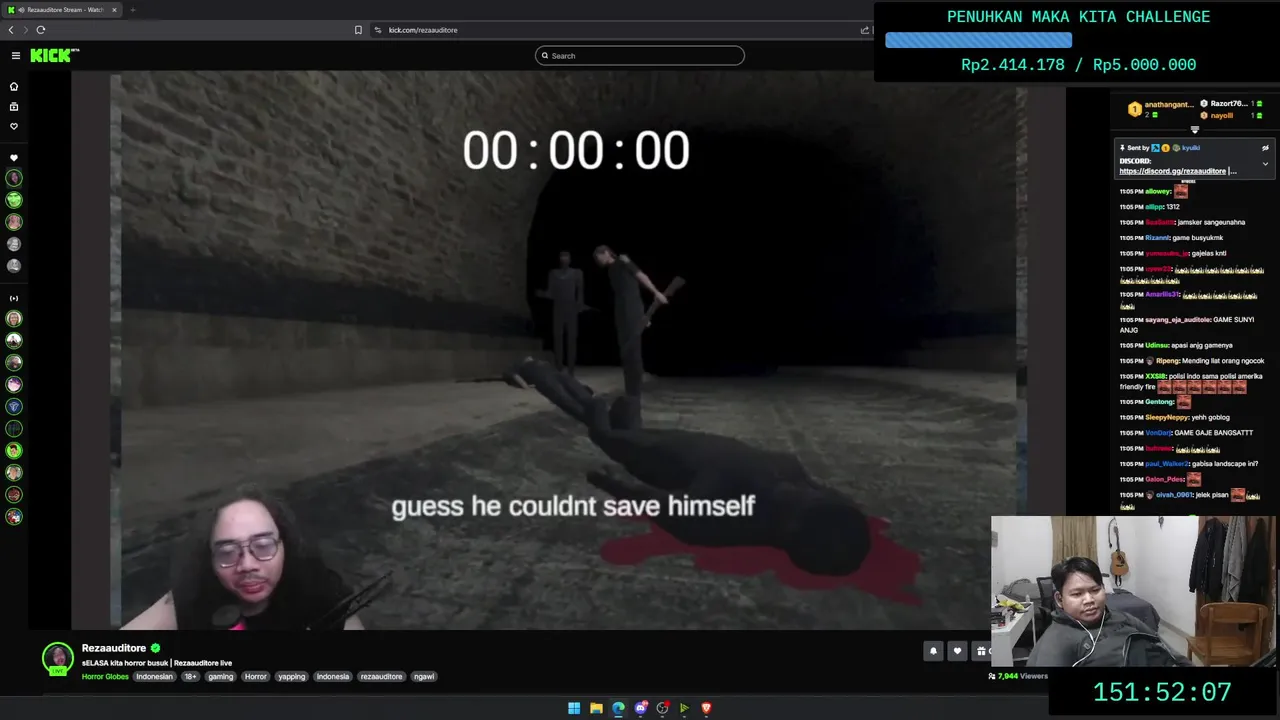This screenshot has width=1280, height=720.
Task: Click chat username Amarilis31
Action: [x=1162, y=295]
